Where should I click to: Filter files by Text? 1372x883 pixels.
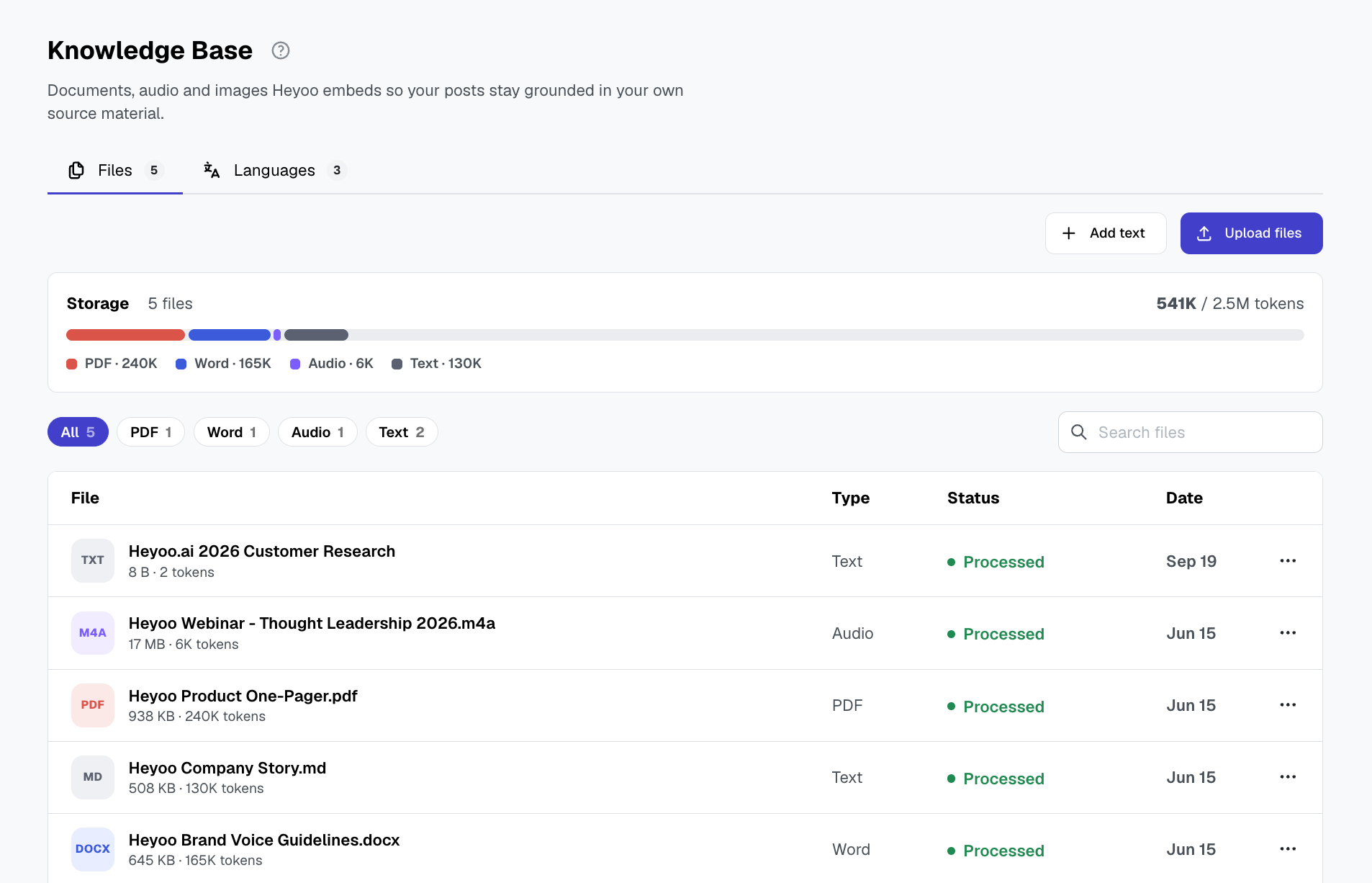(402, 432)
